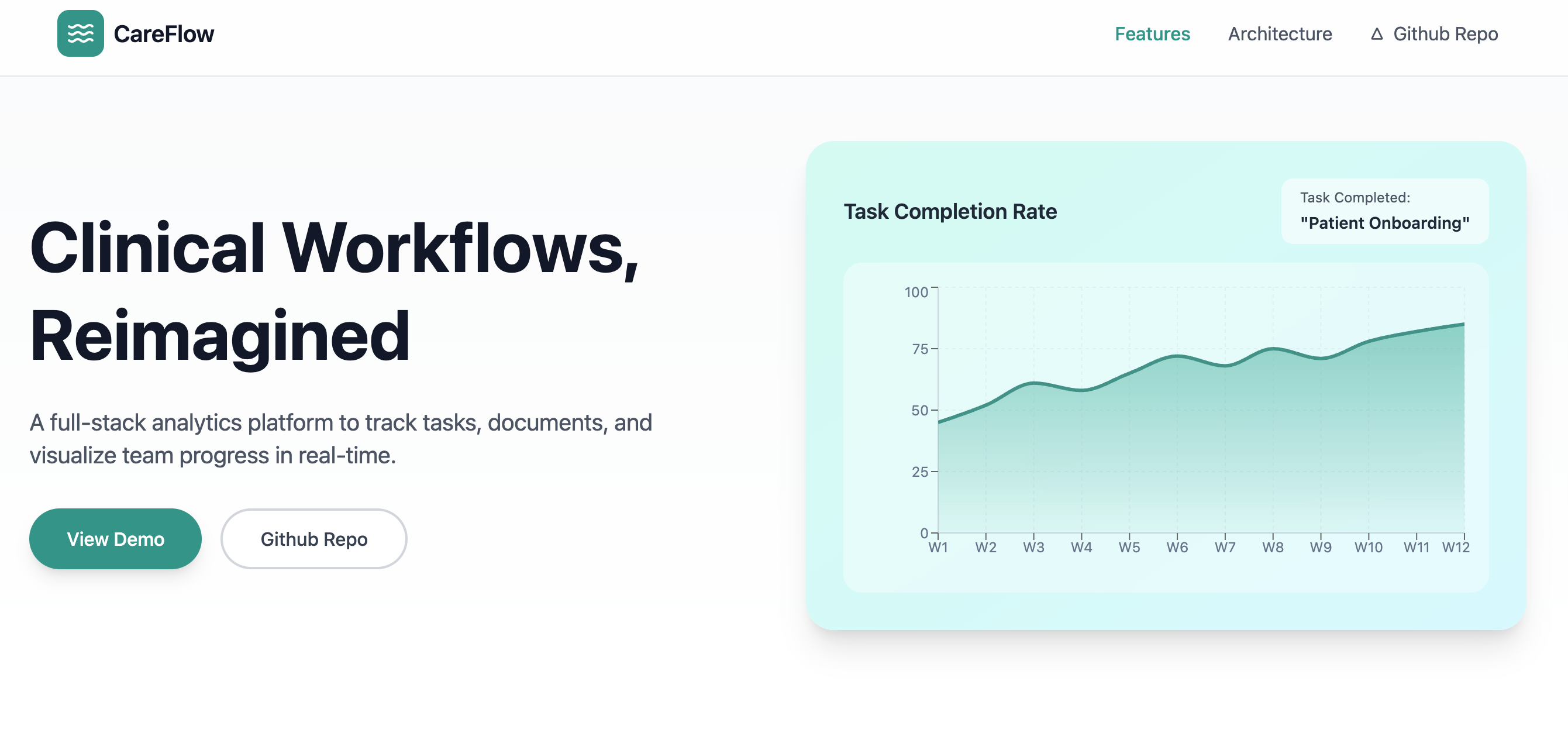
Task: Click the triangle icon beside Github Repo
Action: tap(1377, 33)
